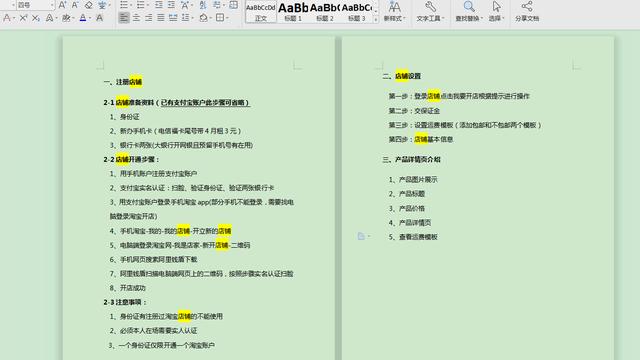
Task: Click line 6、手机网页搜索阿里钱盾下载
Action: pyautogui.click(x=153, y=259)
